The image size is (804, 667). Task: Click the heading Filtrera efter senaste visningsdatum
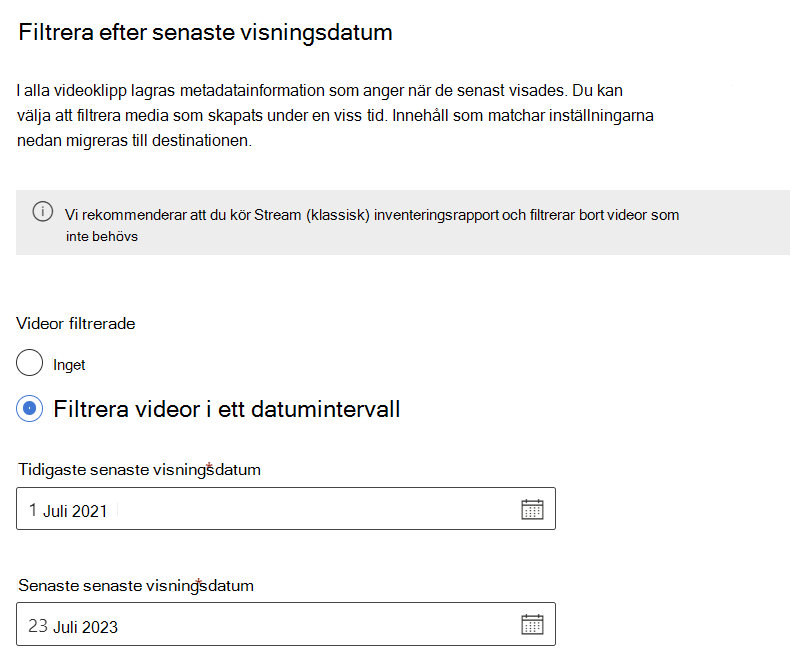[x=205, y=32]
